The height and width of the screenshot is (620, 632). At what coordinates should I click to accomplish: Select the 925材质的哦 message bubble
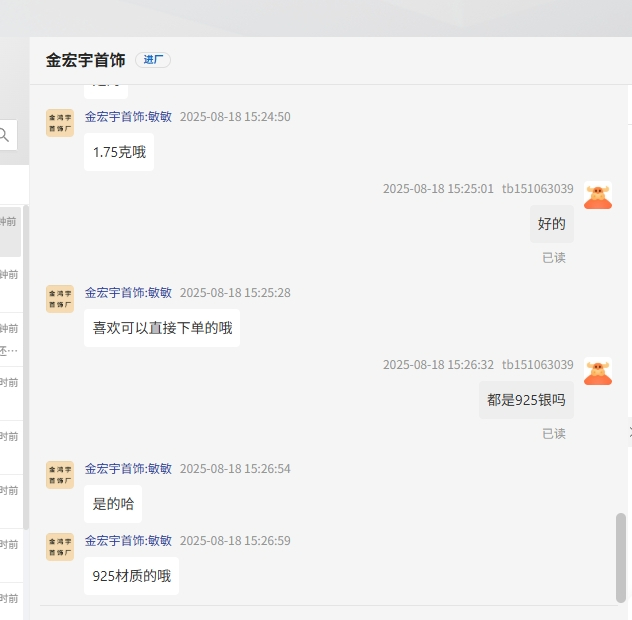[x=131, y=576]
